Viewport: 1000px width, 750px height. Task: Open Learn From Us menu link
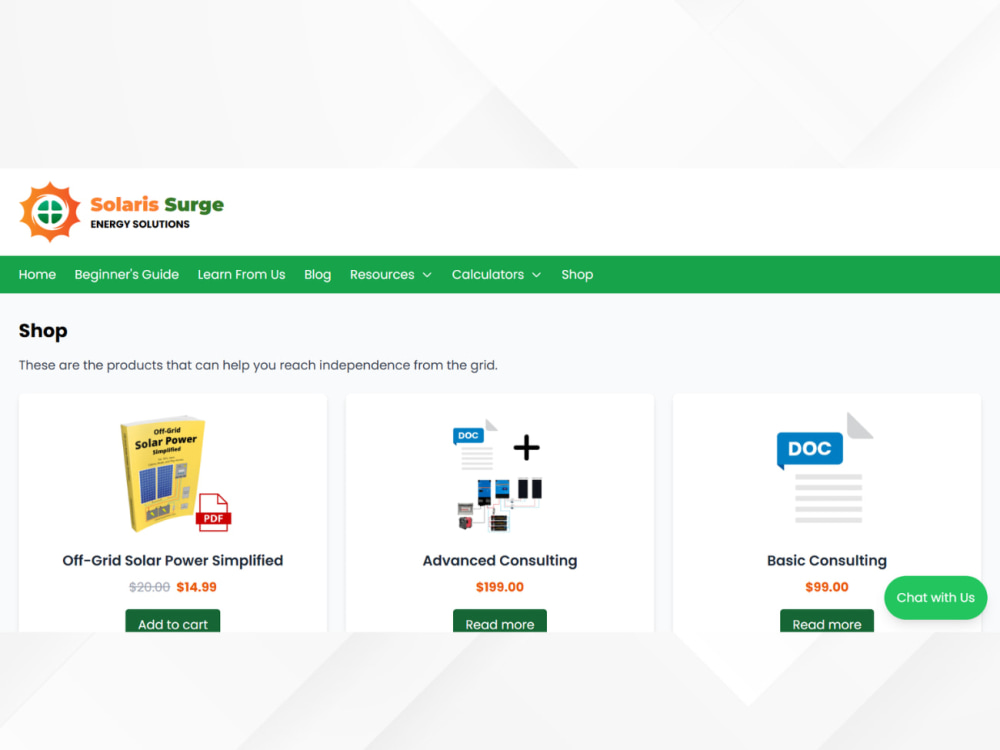click(241, 274)
